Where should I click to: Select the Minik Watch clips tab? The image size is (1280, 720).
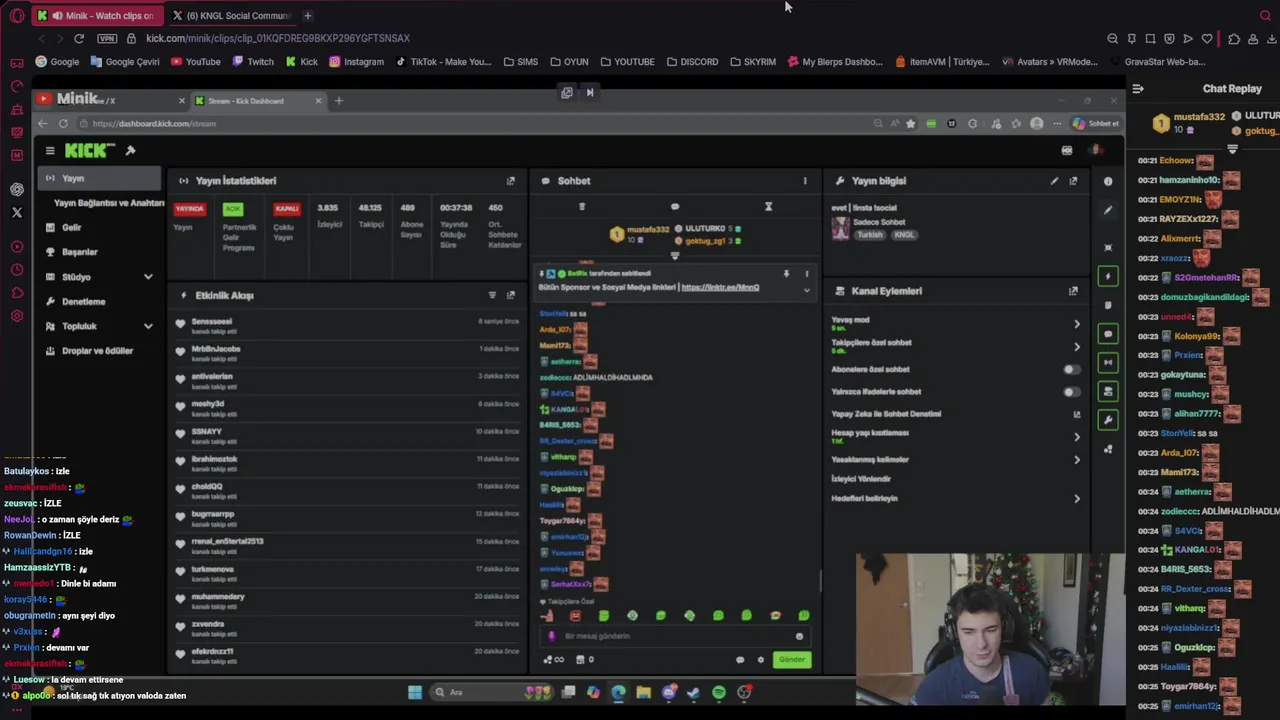click(97, 15)
